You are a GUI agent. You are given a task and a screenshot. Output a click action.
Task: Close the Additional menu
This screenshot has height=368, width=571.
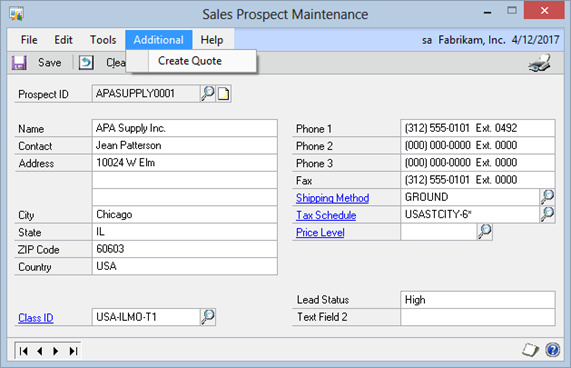tap(158, 40)
